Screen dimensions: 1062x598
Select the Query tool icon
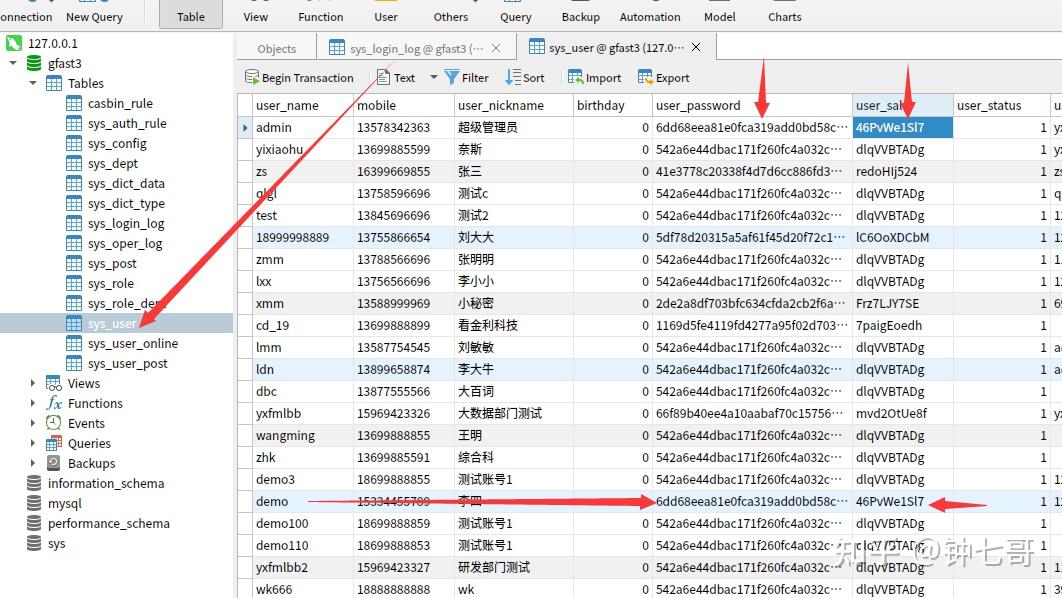tap(515, 15)
